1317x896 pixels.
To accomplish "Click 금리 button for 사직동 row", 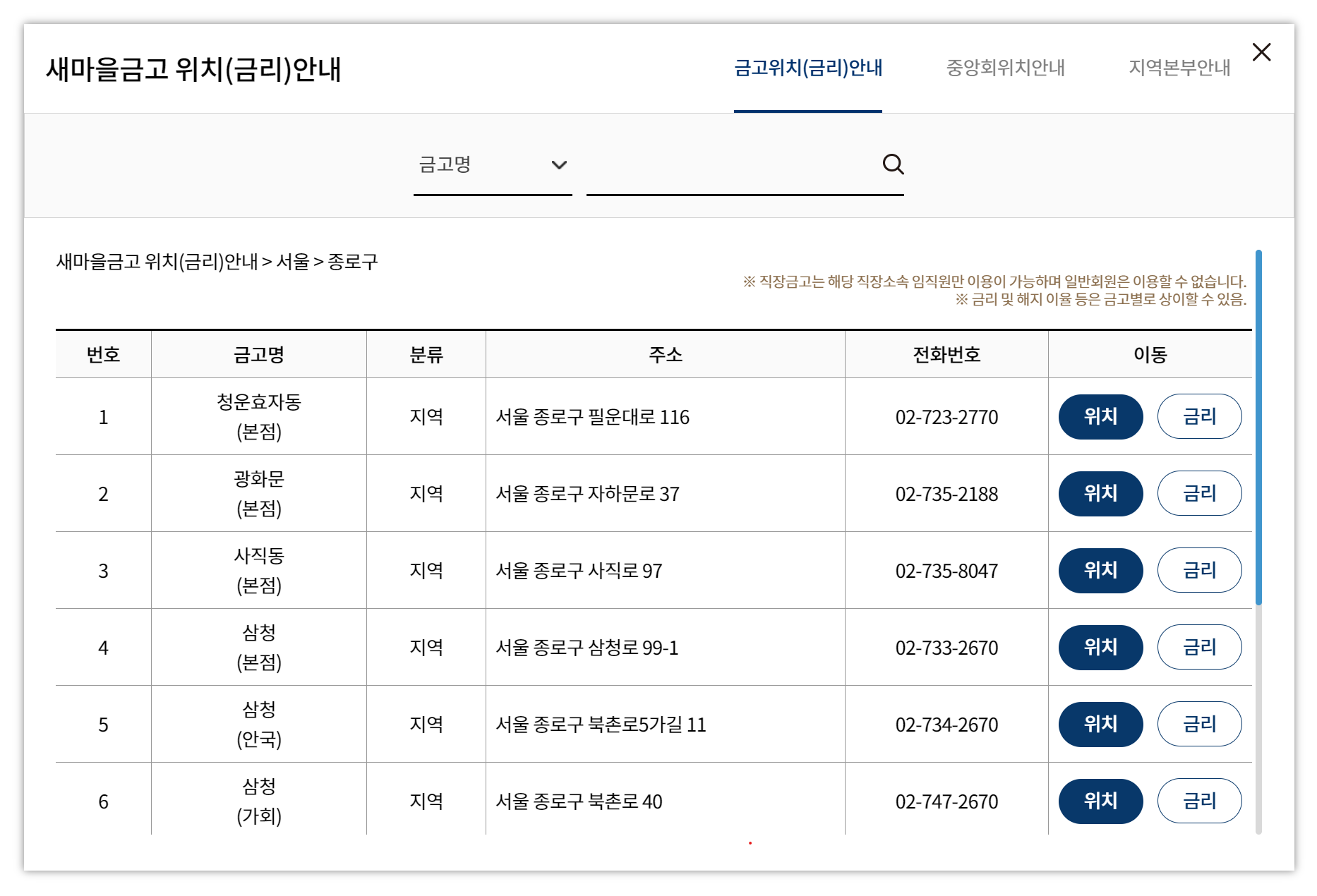I will [x=1199, y=571].
